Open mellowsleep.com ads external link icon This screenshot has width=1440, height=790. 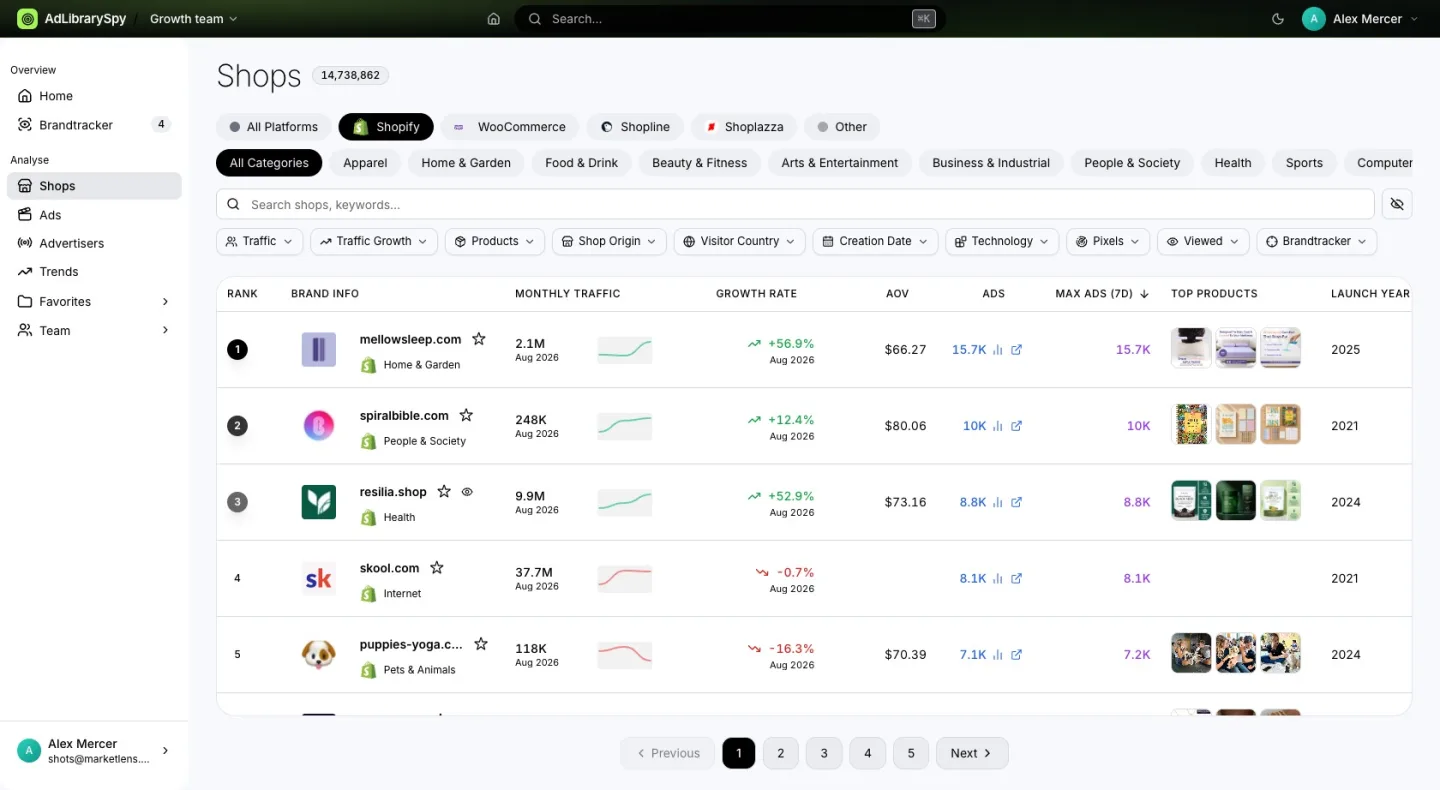point(1016,350)
